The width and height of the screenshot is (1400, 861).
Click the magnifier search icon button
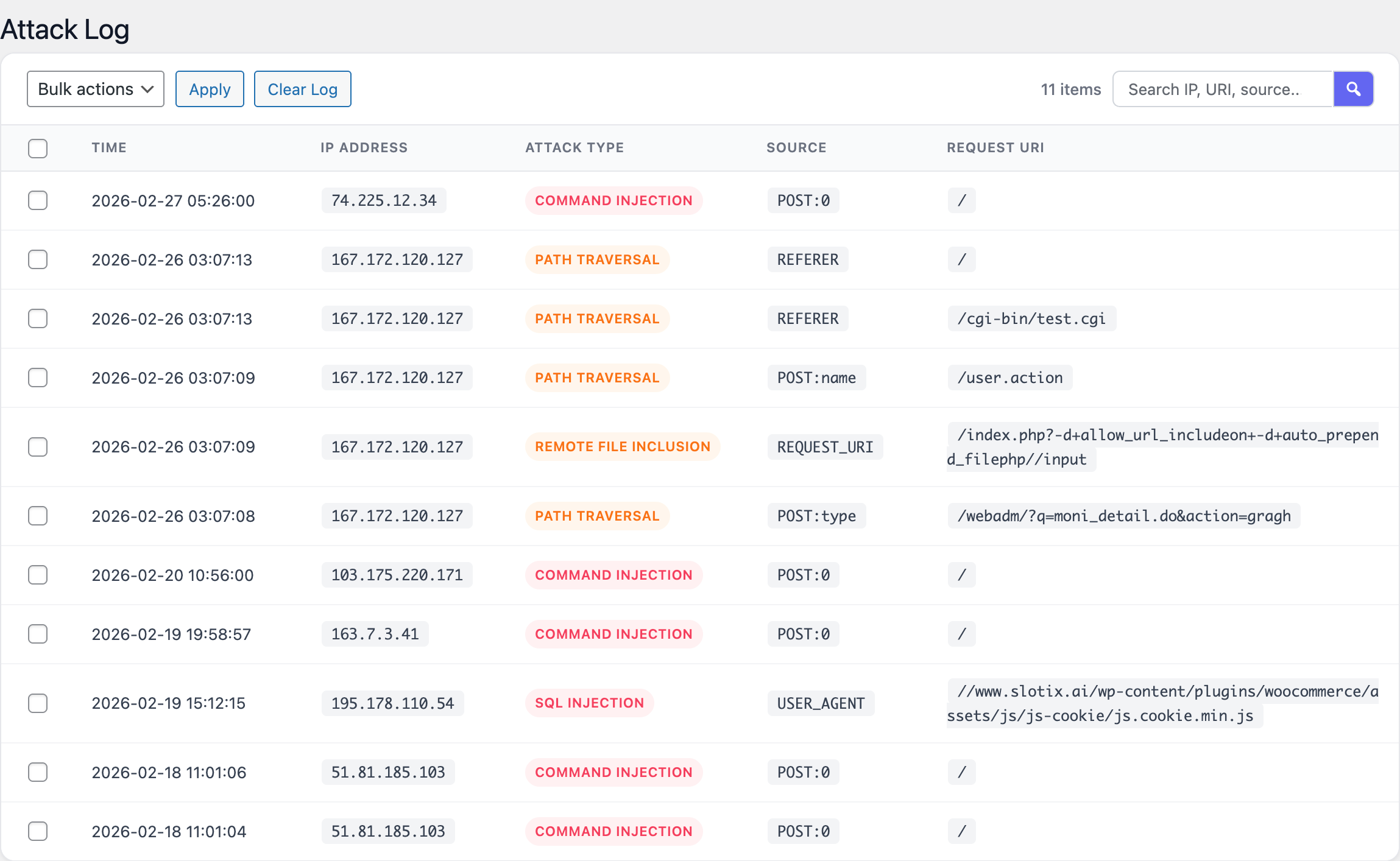tap(1353, 89)
